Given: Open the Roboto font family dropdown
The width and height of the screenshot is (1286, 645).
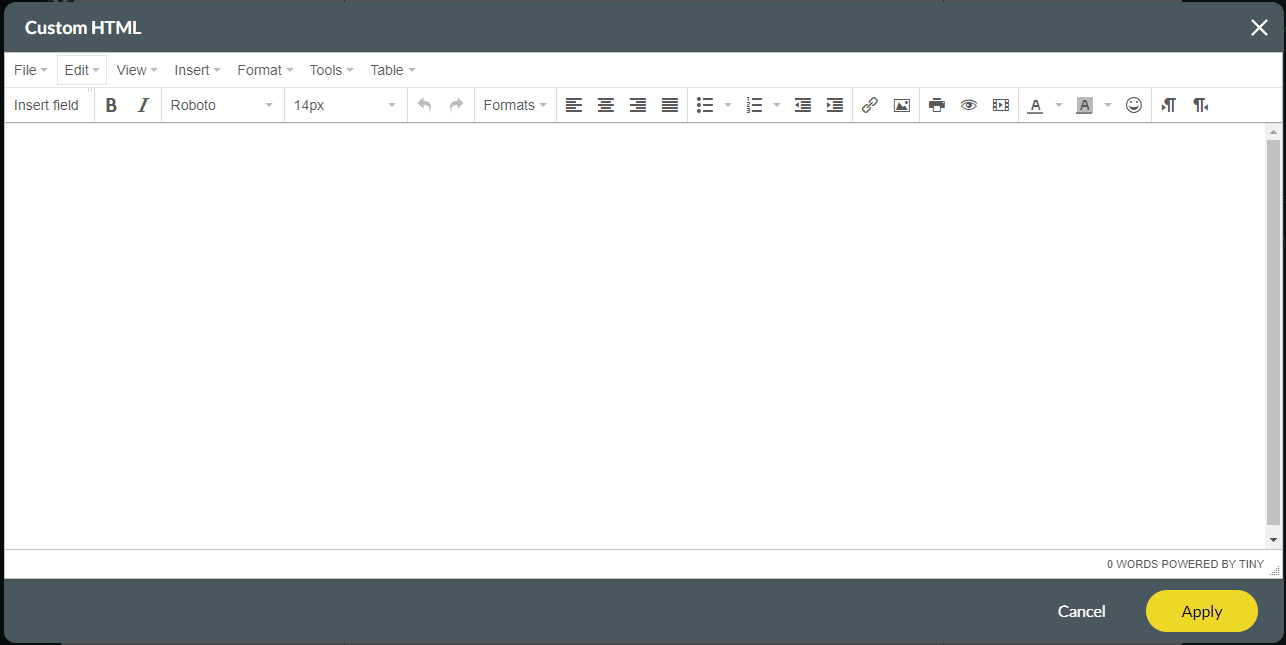Looking at the screenshot, I should click(x=222, y=104).
